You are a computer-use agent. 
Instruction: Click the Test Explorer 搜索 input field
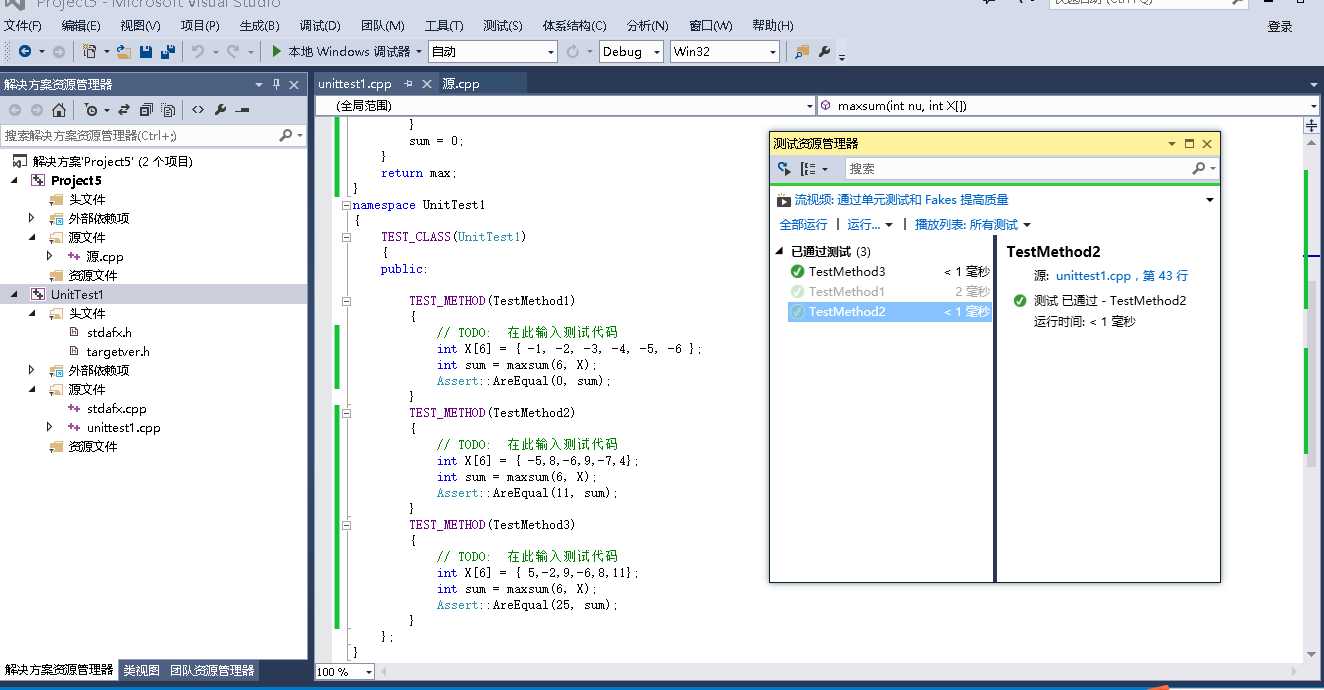pyautogui.click(x=1018, y=169)
